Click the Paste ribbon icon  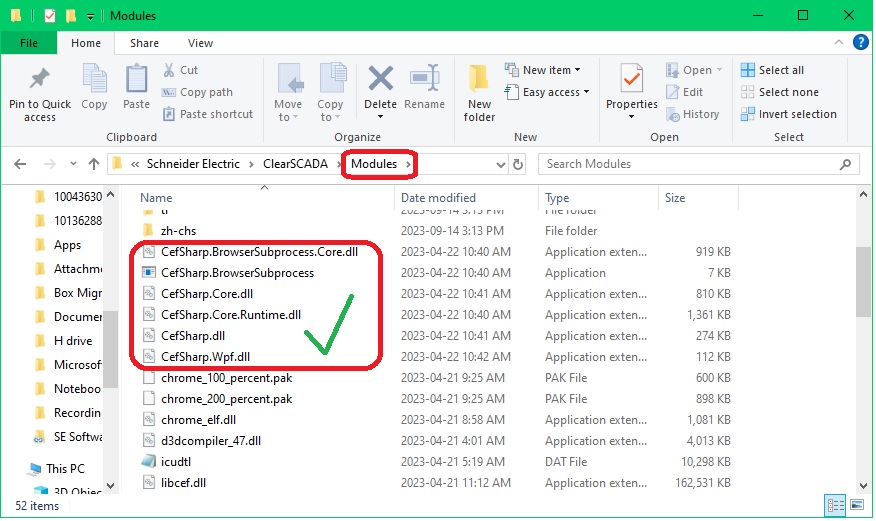pos(136,79)
